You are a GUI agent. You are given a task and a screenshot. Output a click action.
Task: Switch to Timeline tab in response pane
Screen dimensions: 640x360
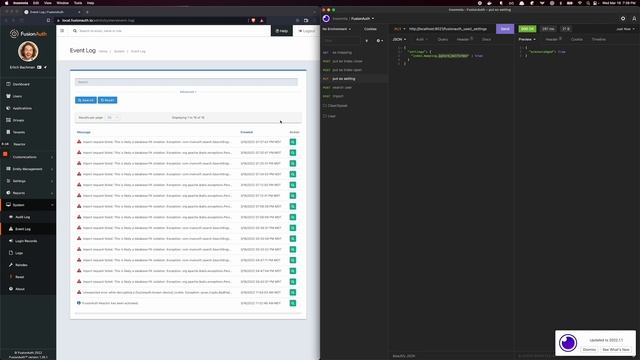pyautogui.click(x=599, y=40)
